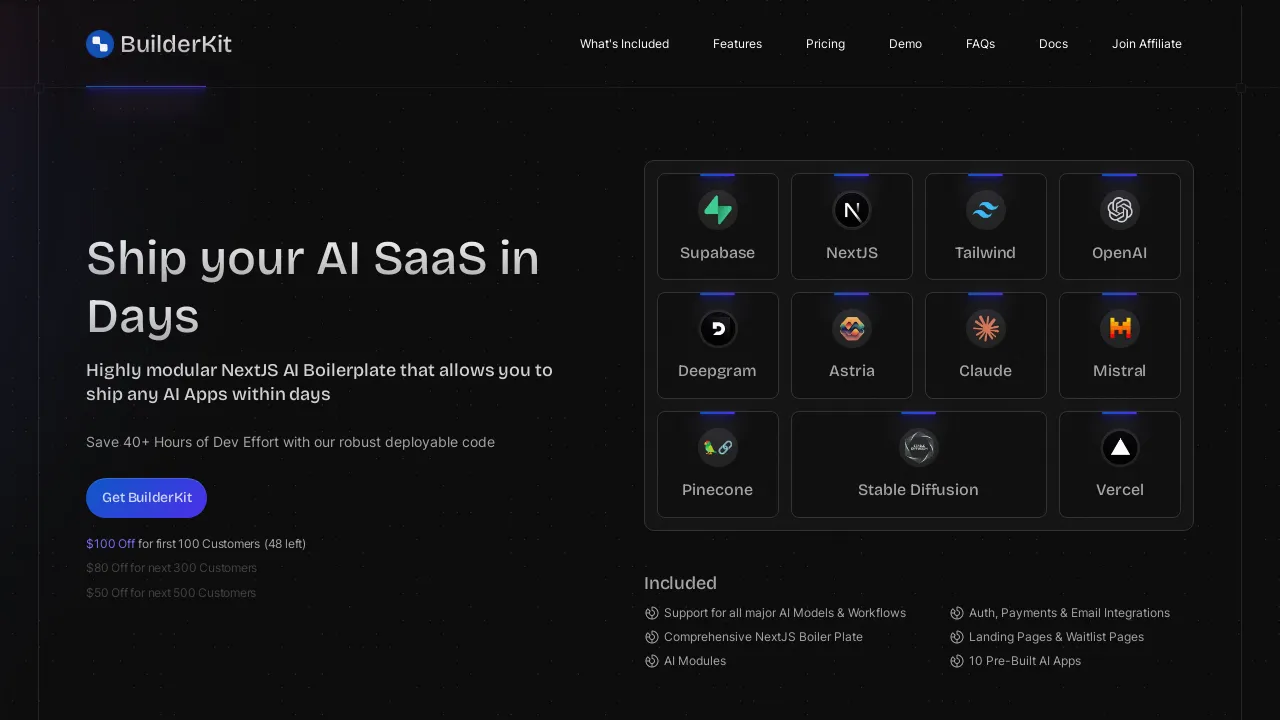This screenshot has height=720, width=1280.
Task: Open the Pricing nav link
Action: [x=825, y=44]
